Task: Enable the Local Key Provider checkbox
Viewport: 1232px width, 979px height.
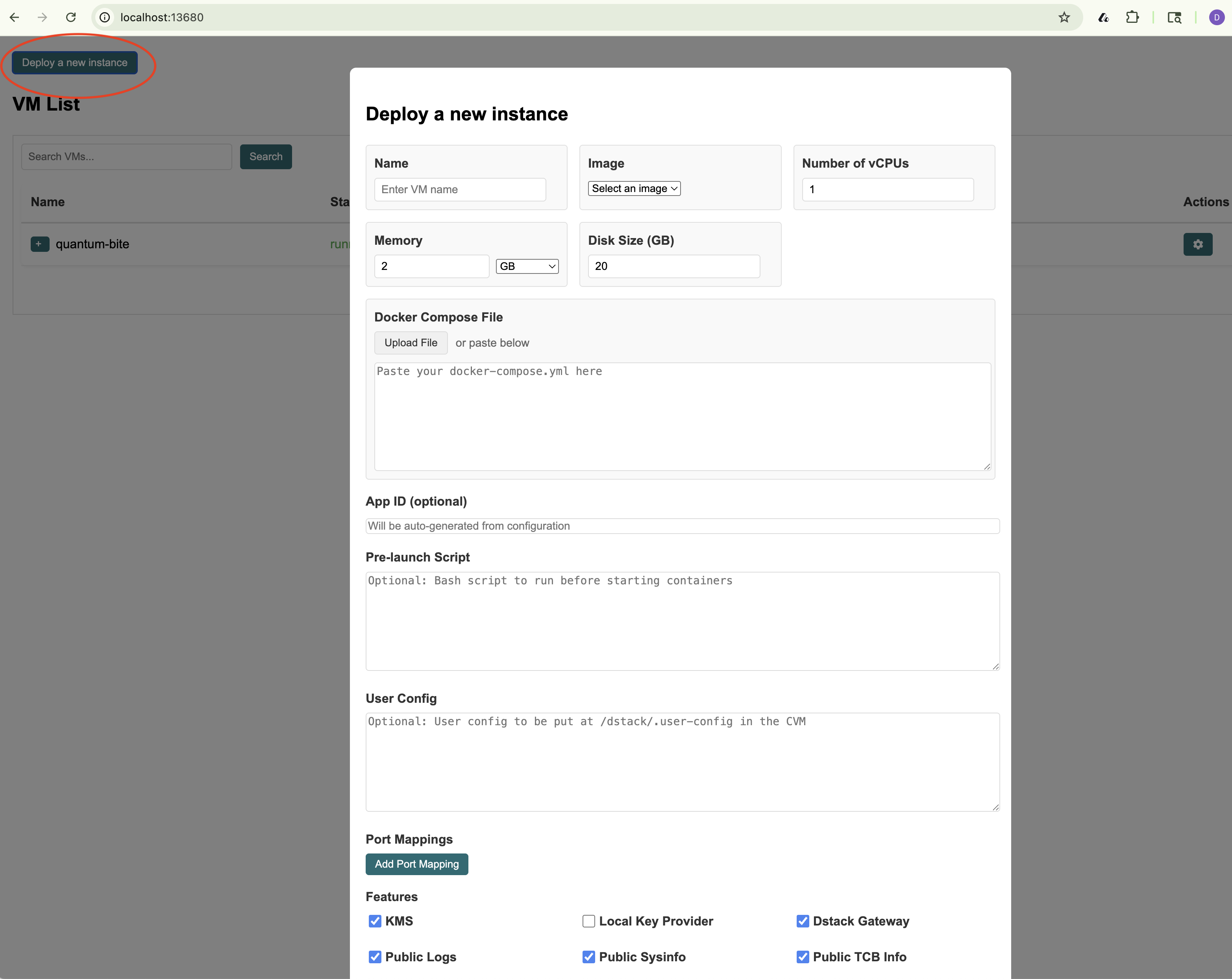Action: (588, 921)
